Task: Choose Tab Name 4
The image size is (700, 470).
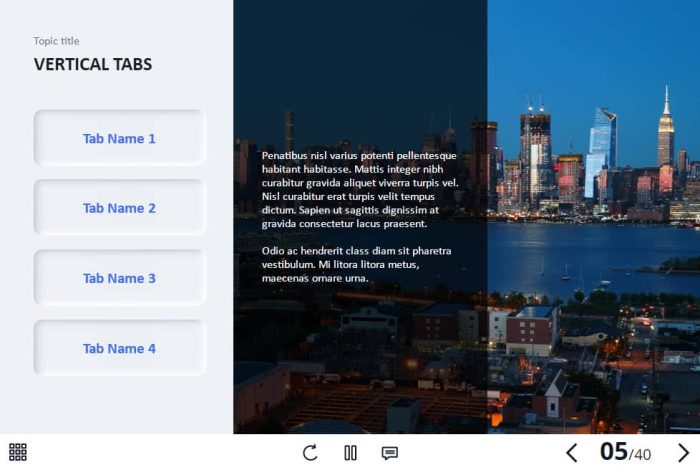Action: click(x=120, y=348)
